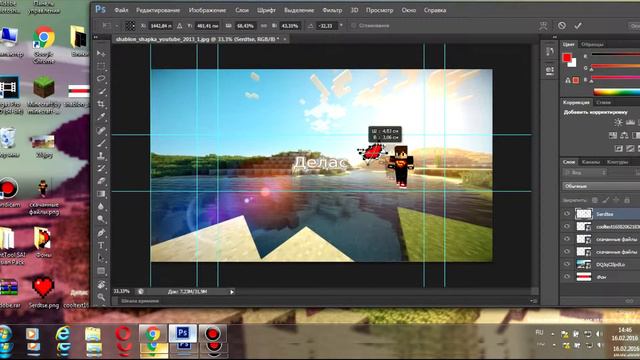Viewport: 640px width, 360px height.
Task: Select the Quick Selection tool
Action: (101, 91)
